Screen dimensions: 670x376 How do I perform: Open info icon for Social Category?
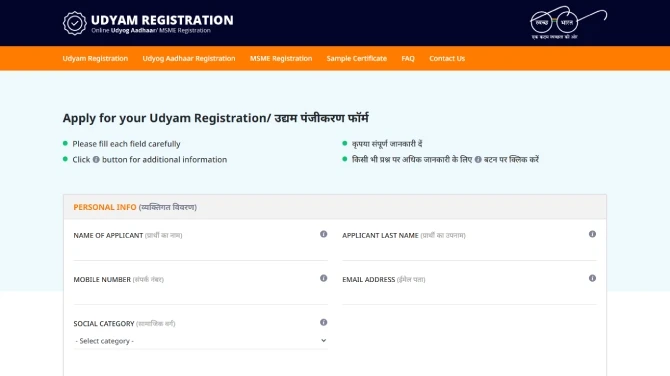click(x=323, y=322)
